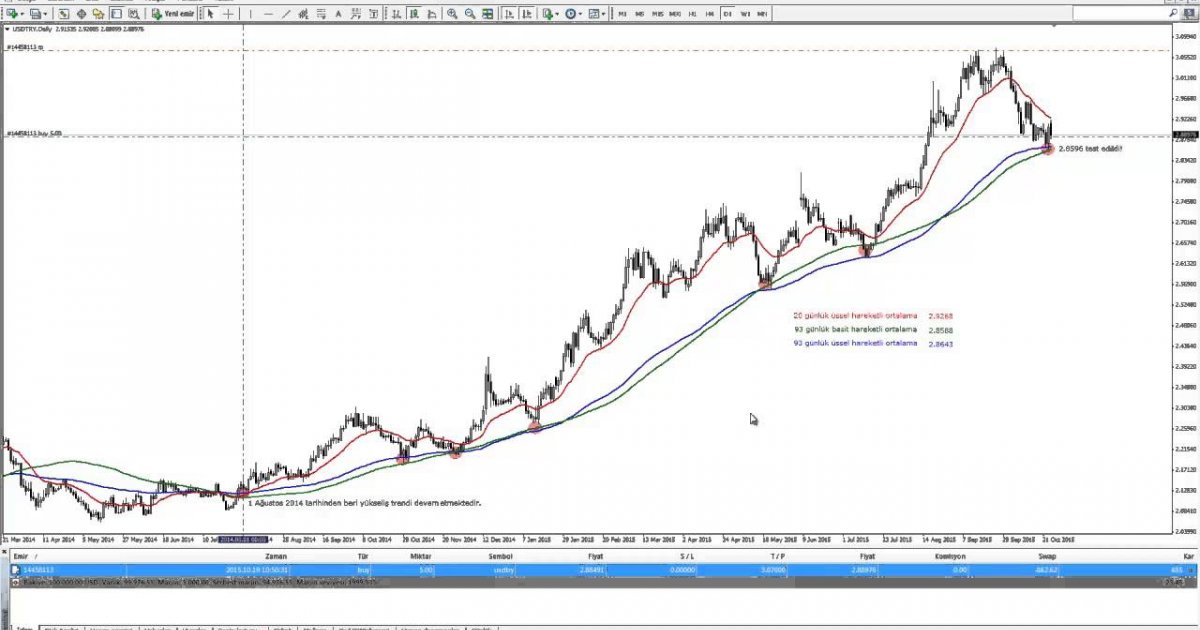The image size is (1200, 630).
Task: Select the horizontal line drawing tool
Action: (268, 14)
